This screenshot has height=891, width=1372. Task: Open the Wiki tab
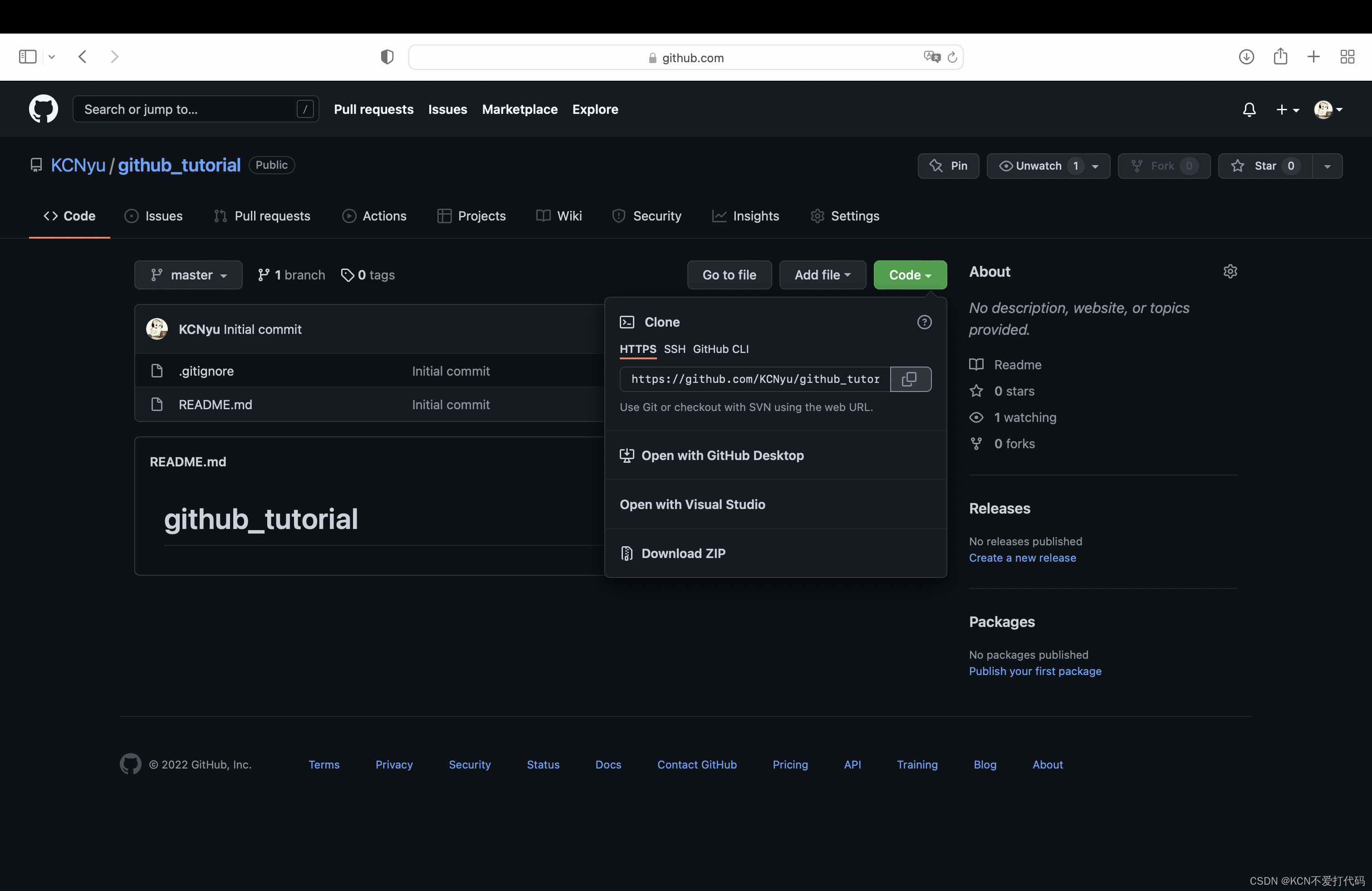pyautogui.click(x=559, y=216)
